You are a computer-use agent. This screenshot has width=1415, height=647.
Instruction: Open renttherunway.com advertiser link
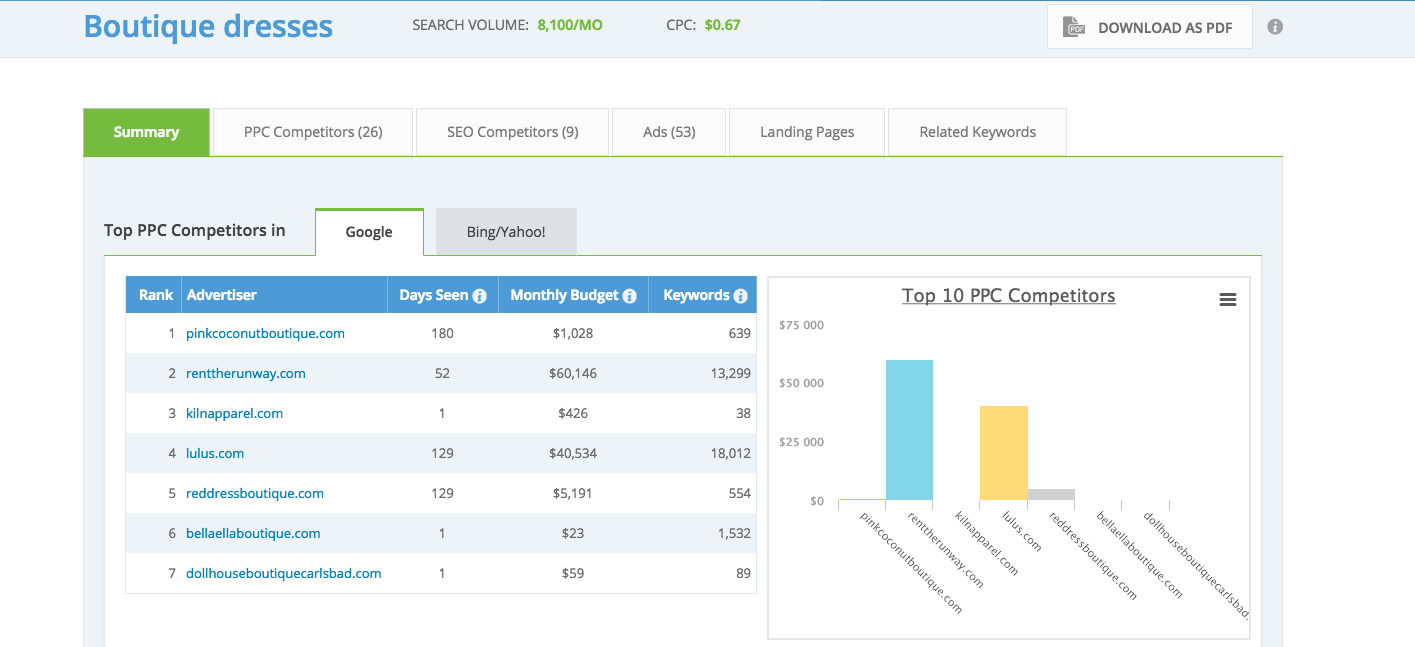point(246,373)
